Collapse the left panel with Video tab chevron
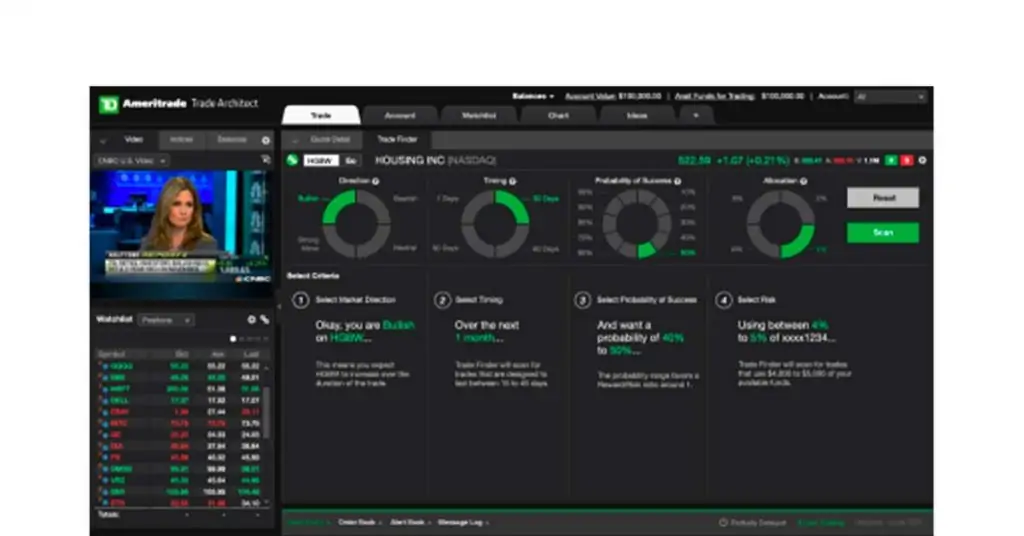 [x=103, y=140]
